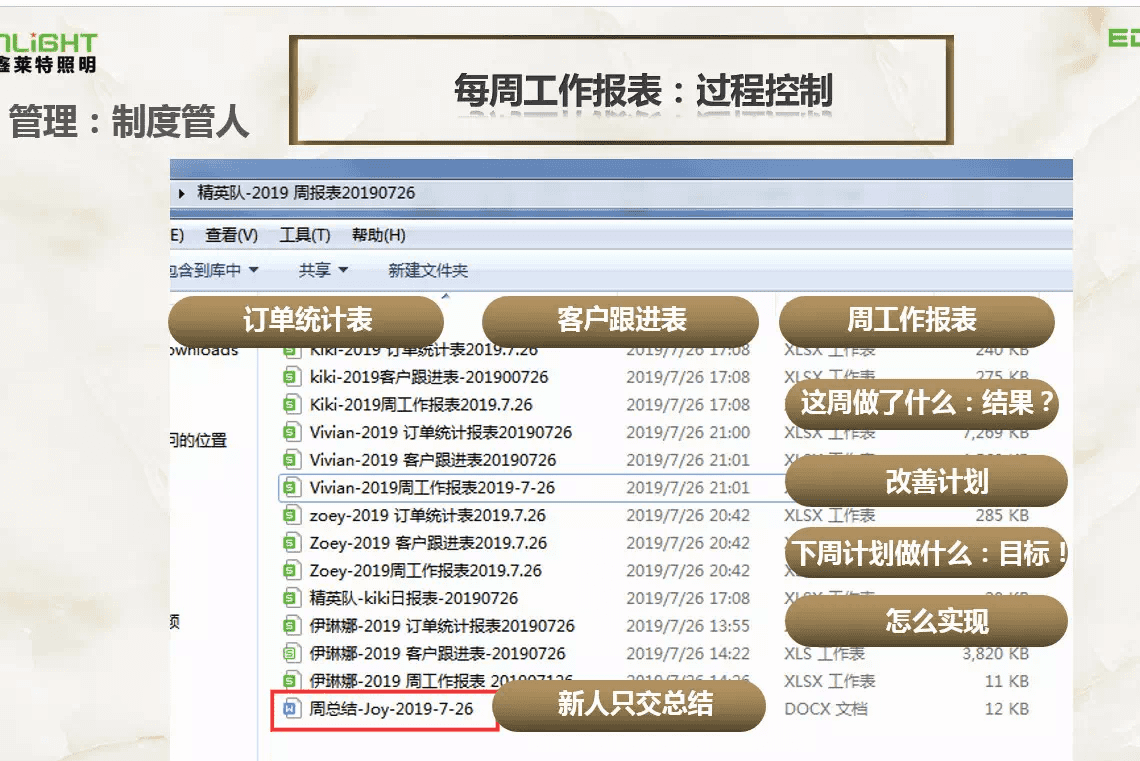Click the breadcrumb arrow before 精英队-2019 周报表20190726

click(182, 193)
